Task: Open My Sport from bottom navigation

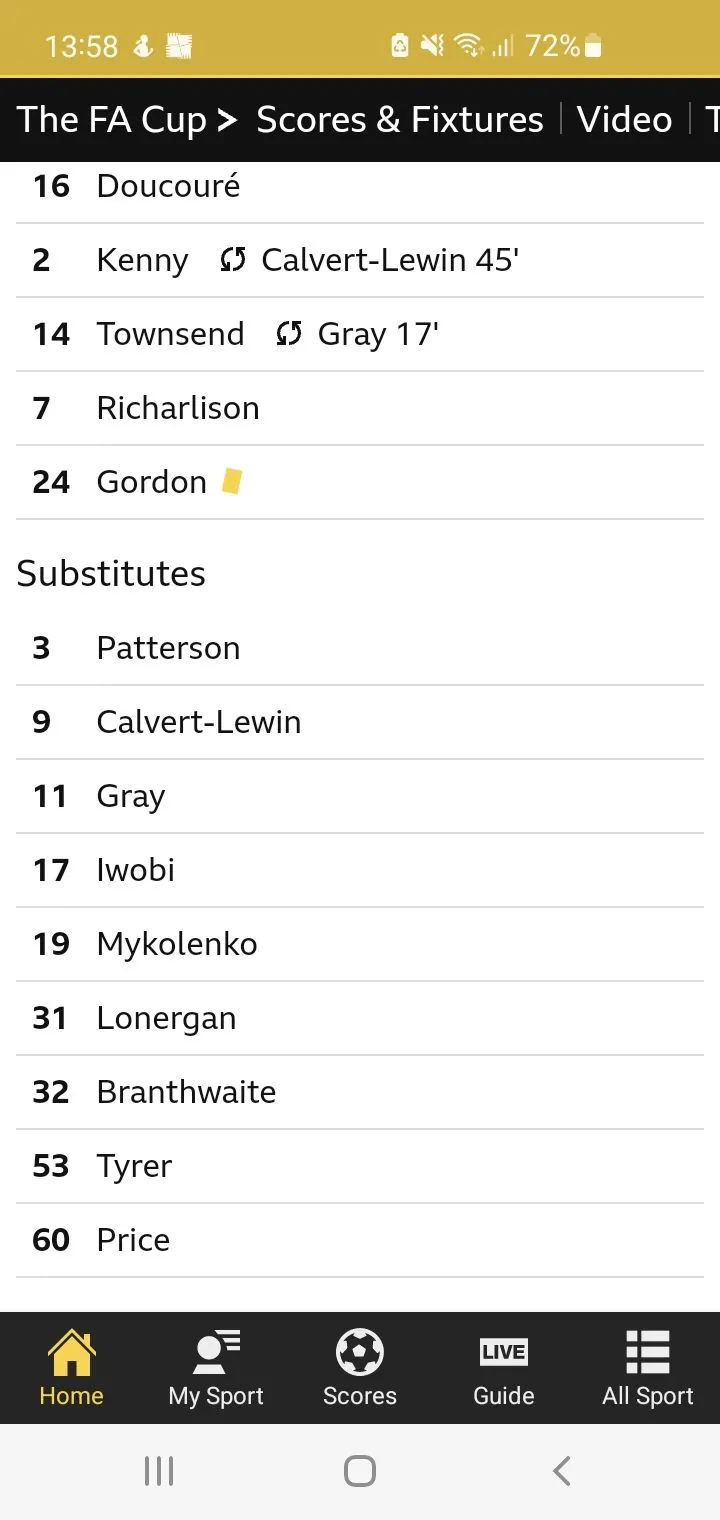Action: [216, 1353]
